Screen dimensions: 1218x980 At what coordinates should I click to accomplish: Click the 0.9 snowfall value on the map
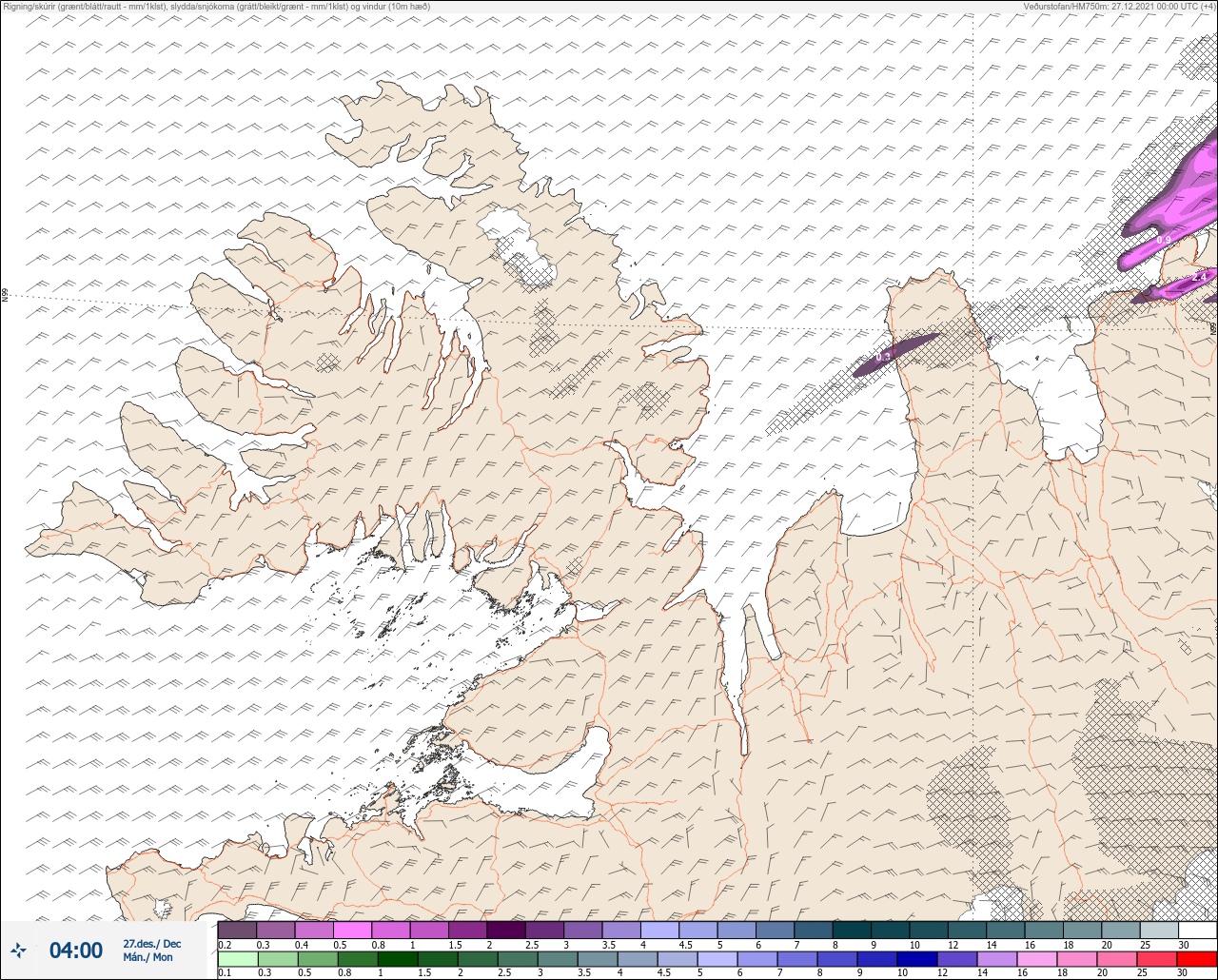click(1163, 241)
